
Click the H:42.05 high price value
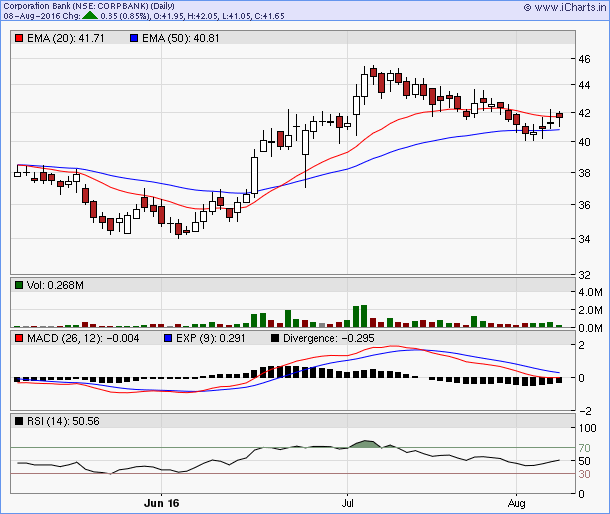(203, 16)
